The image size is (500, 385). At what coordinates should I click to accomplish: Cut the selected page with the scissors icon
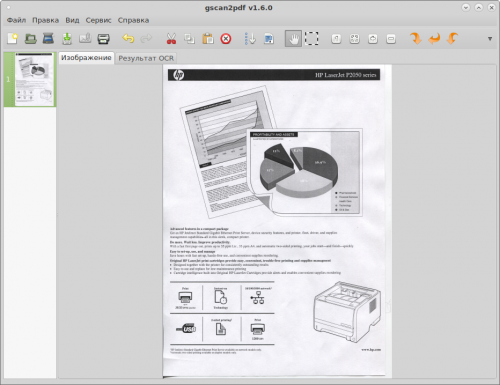171,39
